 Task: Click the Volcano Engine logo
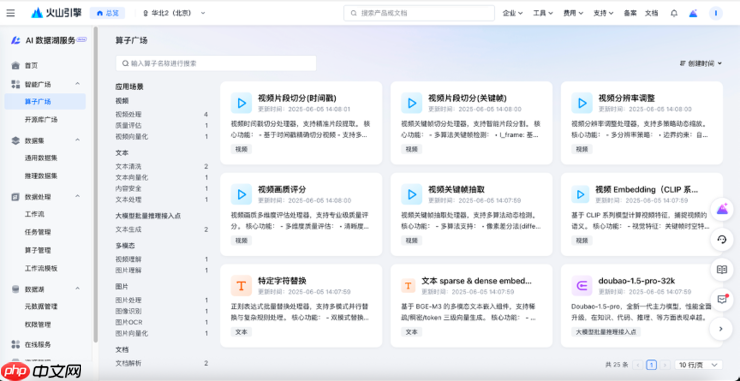click(56, 13)
